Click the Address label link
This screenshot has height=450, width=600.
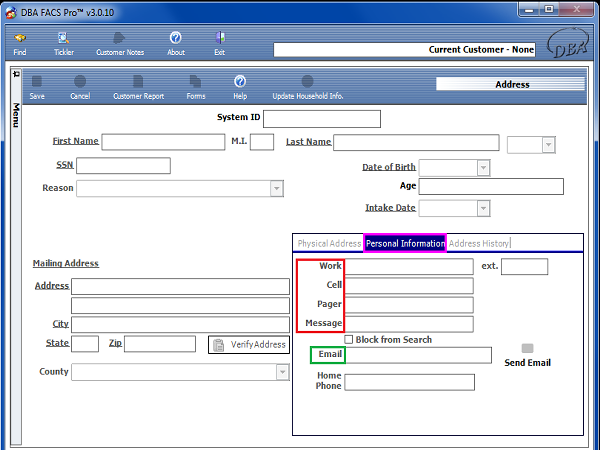tap(52, 286)
